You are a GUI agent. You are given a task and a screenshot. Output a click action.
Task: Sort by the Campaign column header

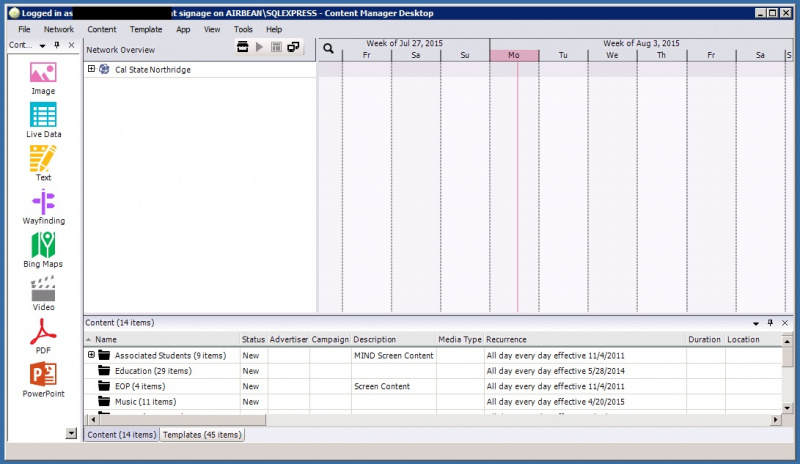pyautogui.click(x=330, y=339)
